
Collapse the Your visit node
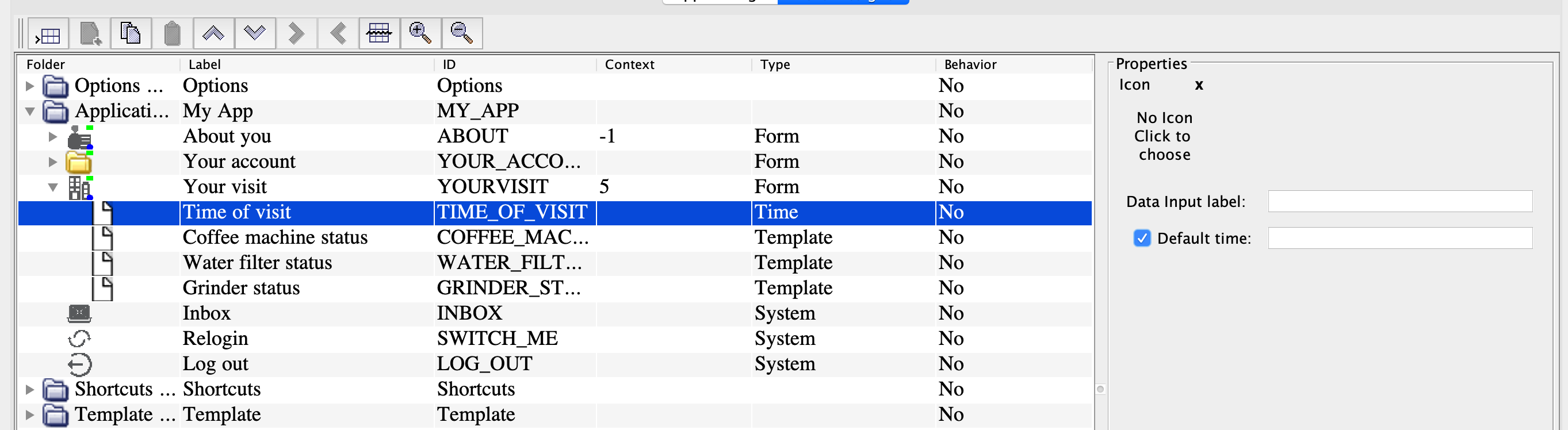(53, 187)
